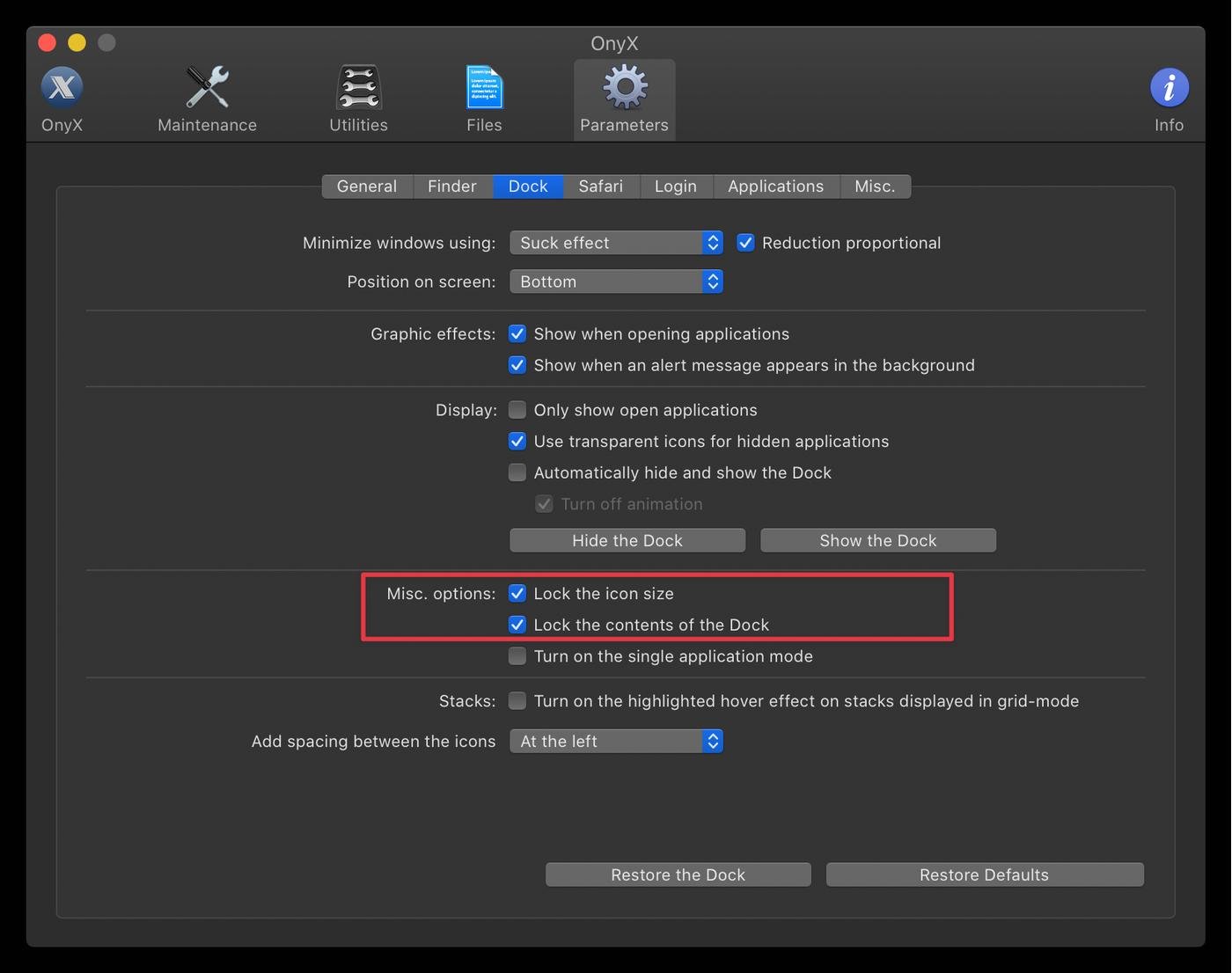Switch to the Safari tab

tap(600, 187)
